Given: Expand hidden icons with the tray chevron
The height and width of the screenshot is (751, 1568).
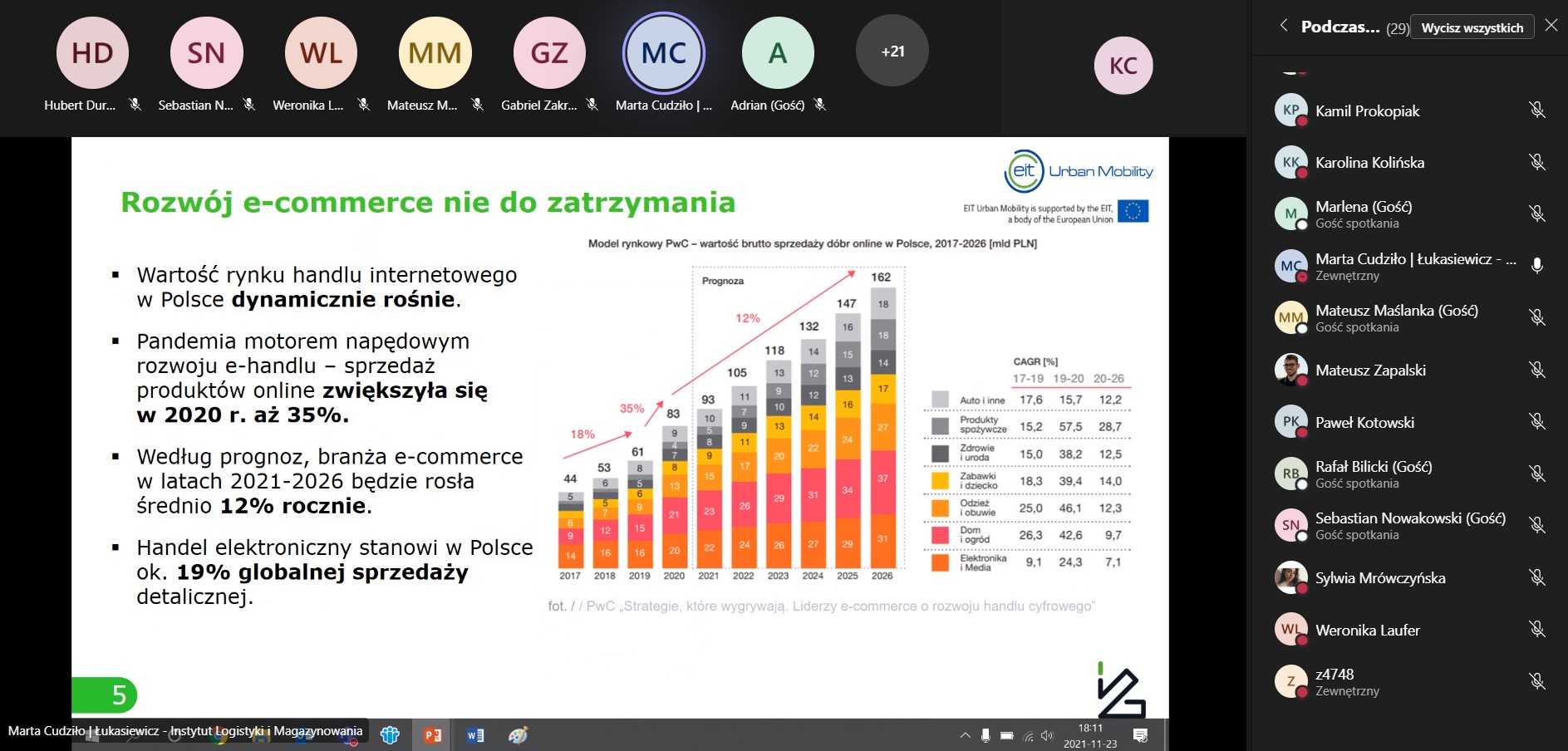Looking at the screenshot, I should pyautogui.click(x=966, y=735).
